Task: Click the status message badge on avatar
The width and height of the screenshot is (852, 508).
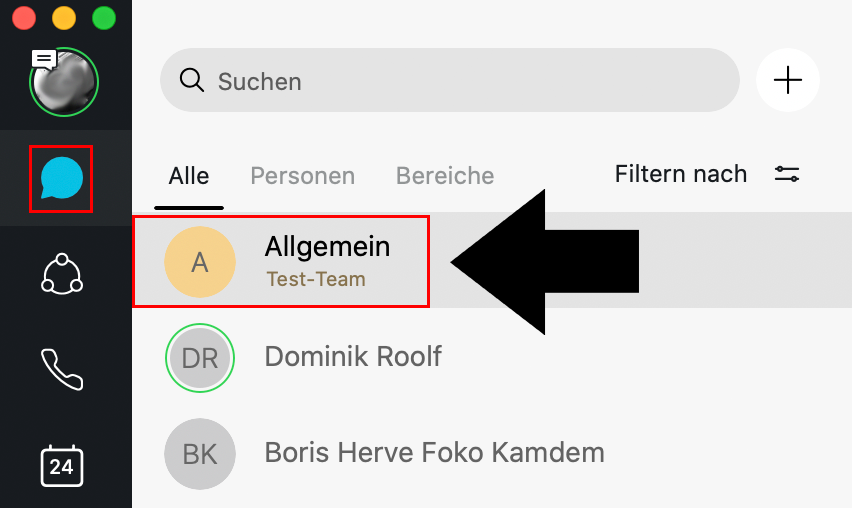Action: 44,59
